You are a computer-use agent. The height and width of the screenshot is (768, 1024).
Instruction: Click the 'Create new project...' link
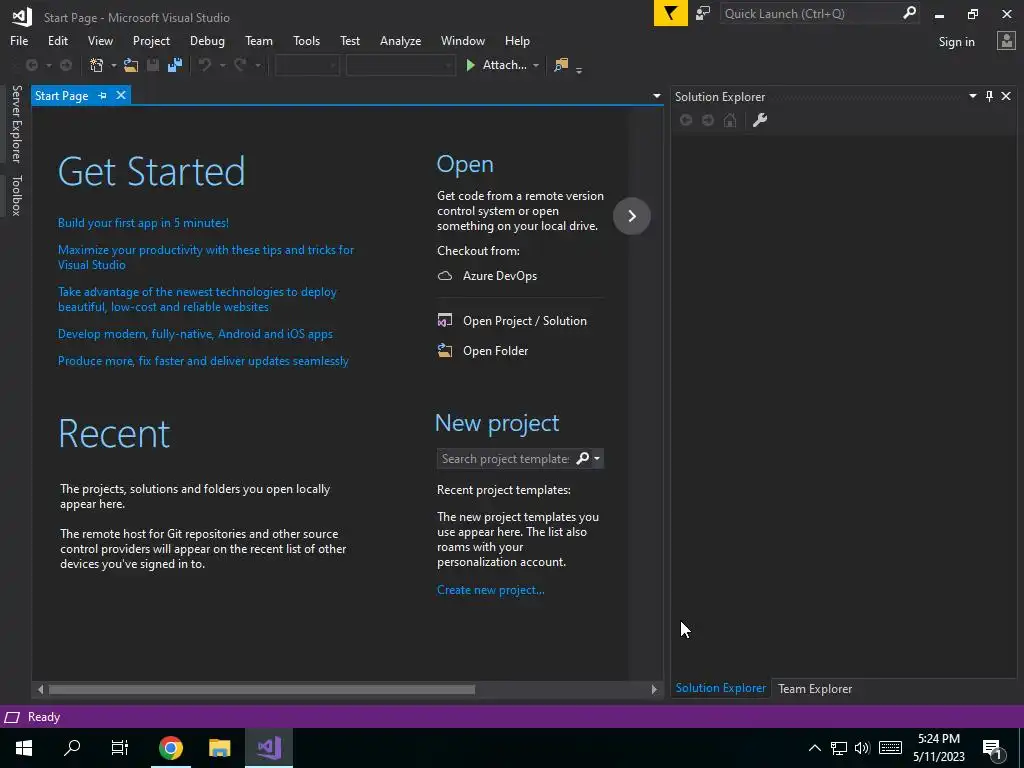[490, 590]
